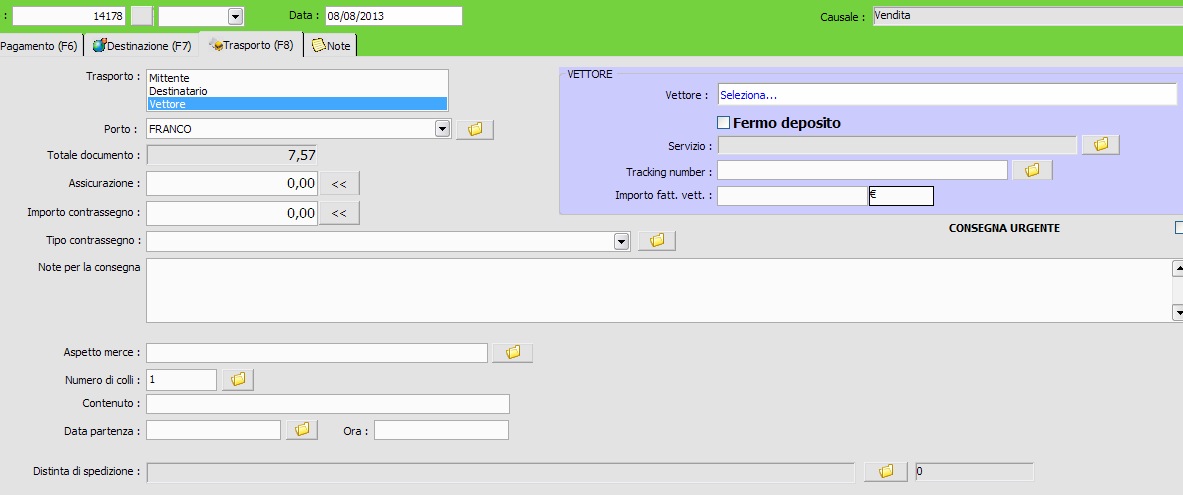
Task: Select Destinatario in Trasporto list
Action: point(297,91)
